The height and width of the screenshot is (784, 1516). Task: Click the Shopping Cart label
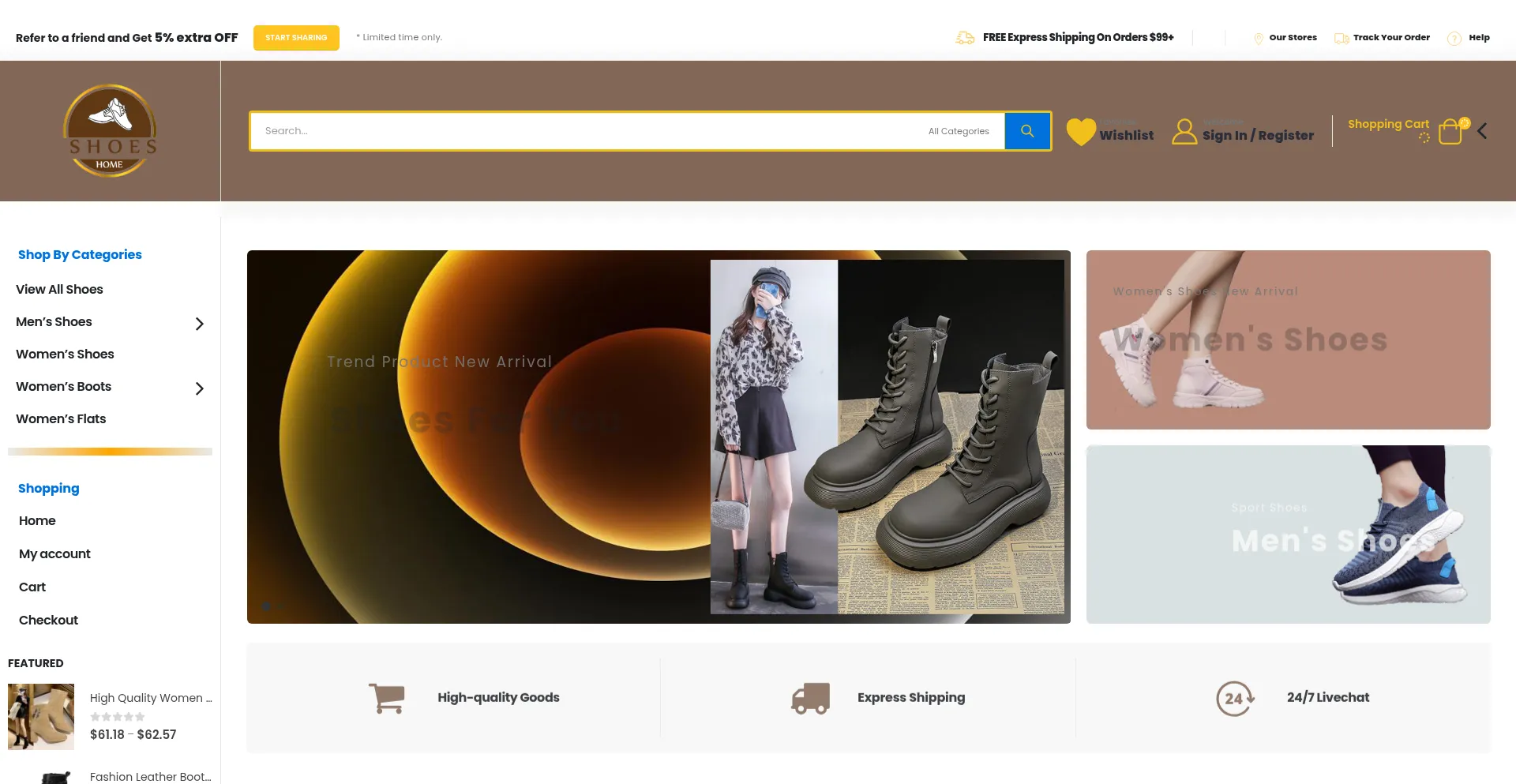pyautogui.click(x=1388, y=124)
